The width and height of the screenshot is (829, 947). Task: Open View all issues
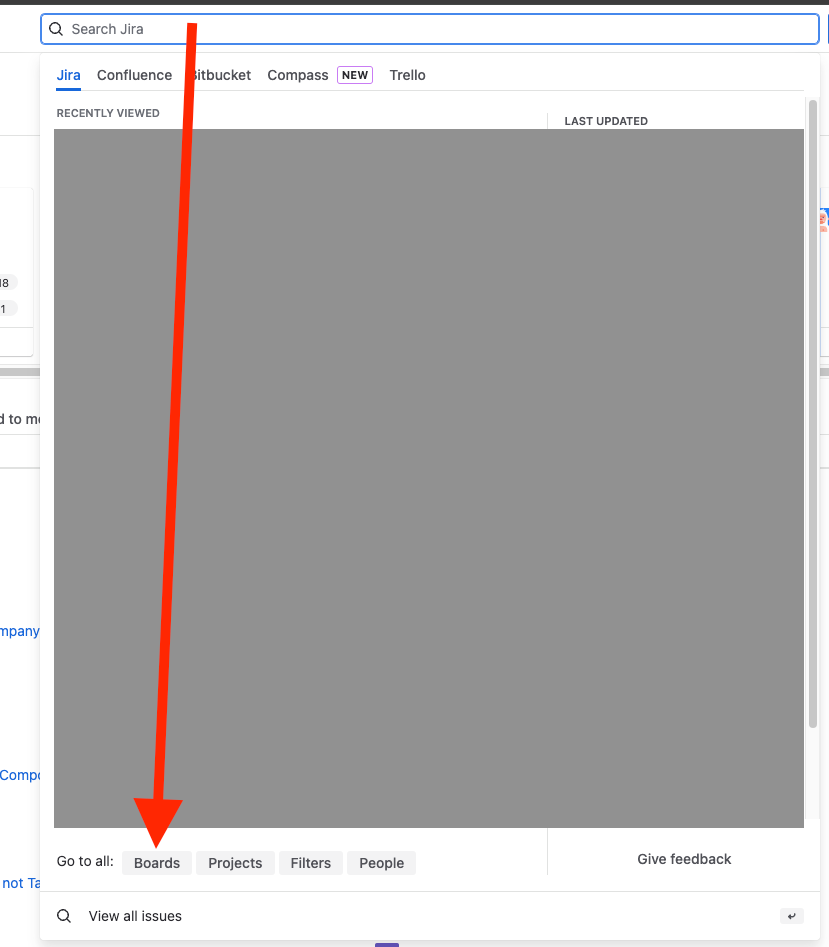tap(429, 916)
